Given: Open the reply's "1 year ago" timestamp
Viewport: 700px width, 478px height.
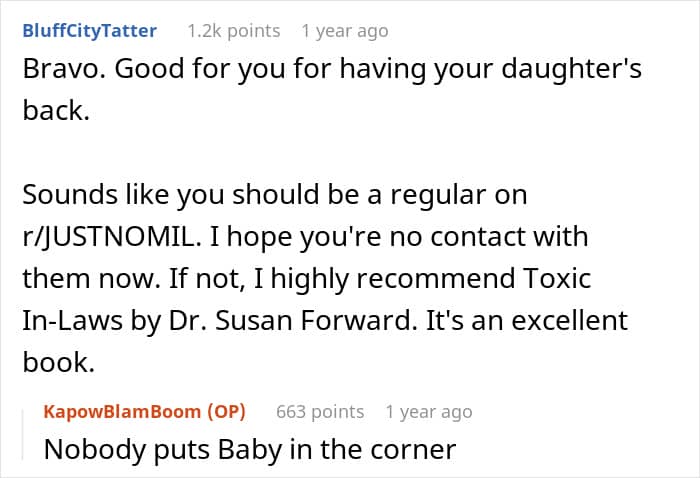Looking at the screenshot, I should 428,411.
